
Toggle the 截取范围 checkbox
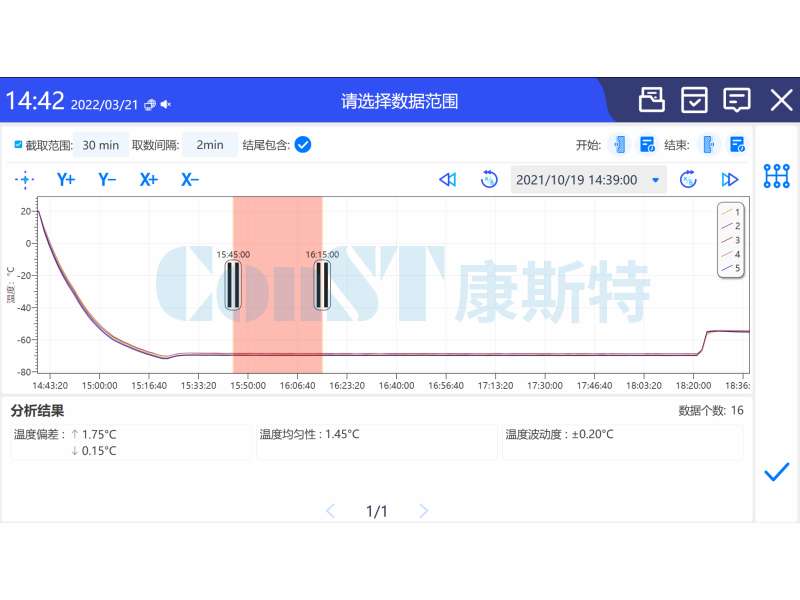pyautogui.click(x=18, y=145)
